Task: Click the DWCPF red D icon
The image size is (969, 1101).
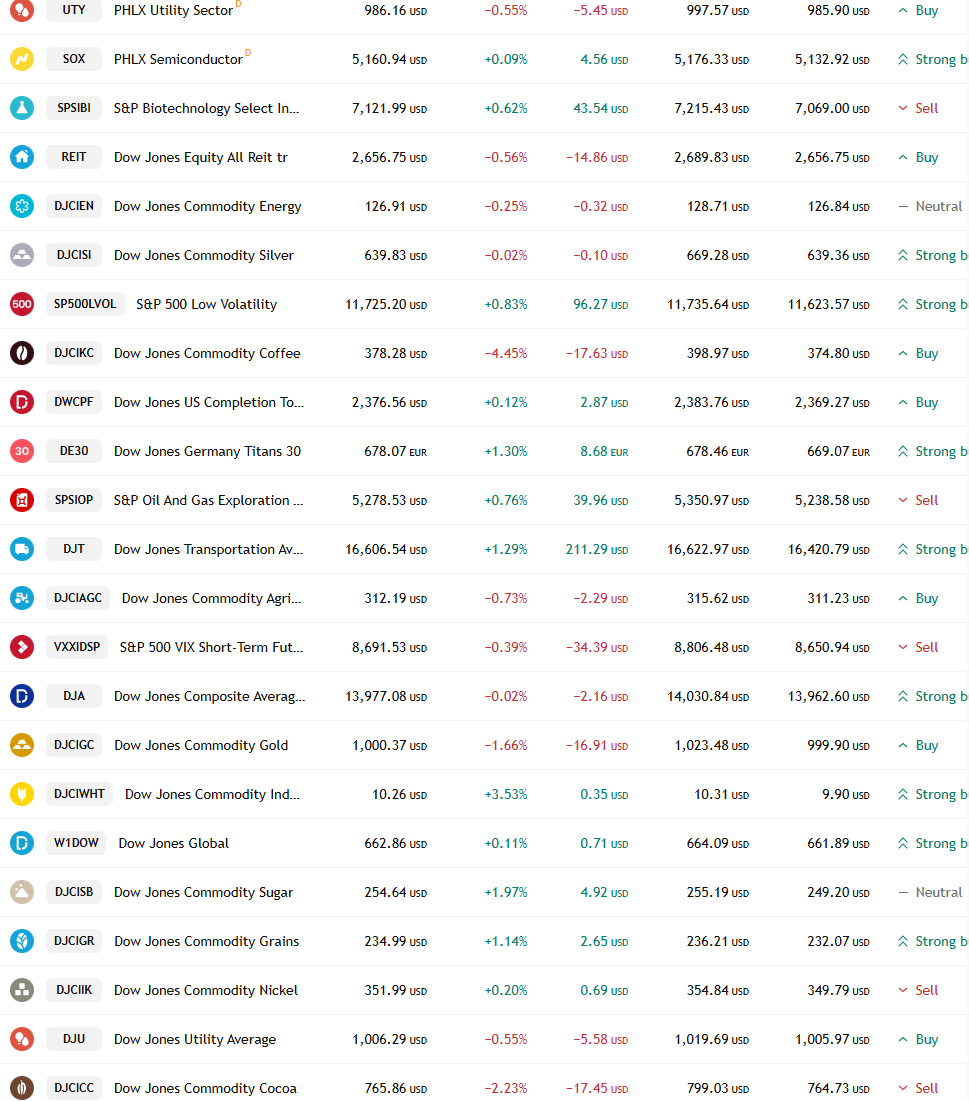Action: [22, 402]
